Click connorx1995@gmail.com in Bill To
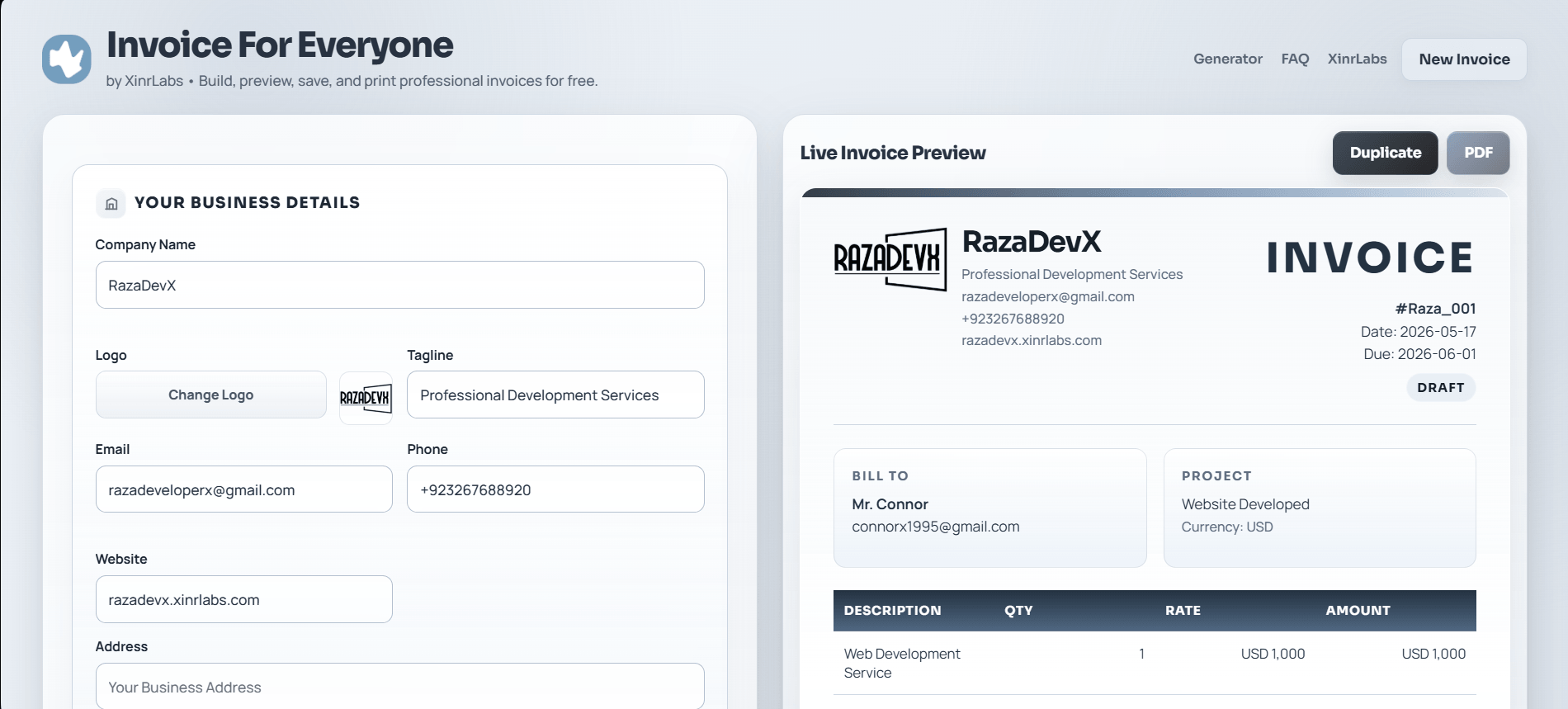1568x709 pixels. coord(936,527)
